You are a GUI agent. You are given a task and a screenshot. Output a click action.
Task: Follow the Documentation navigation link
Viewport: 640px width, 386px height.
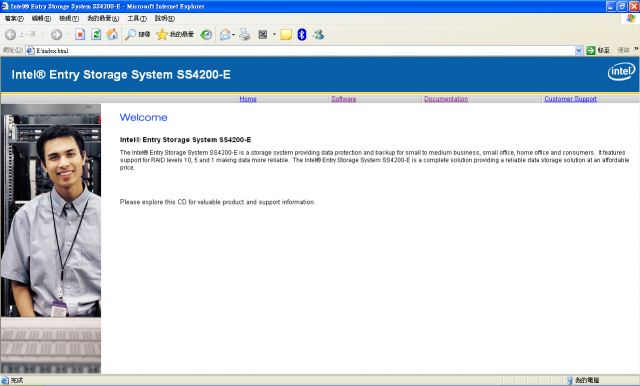446,99
